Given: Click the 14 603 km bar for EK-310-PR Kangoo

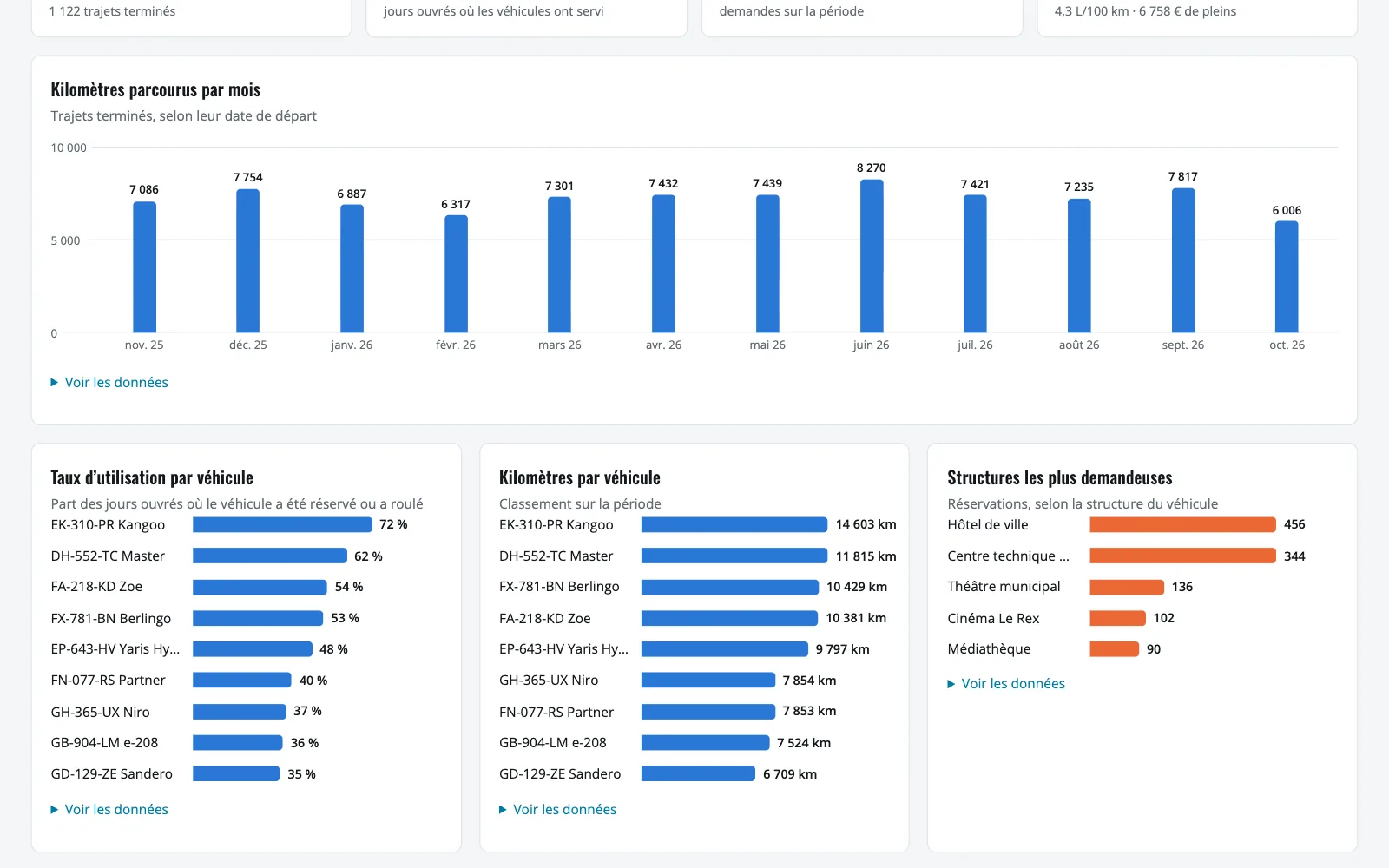Looking at the screenshot, I should tap(734, 524).
